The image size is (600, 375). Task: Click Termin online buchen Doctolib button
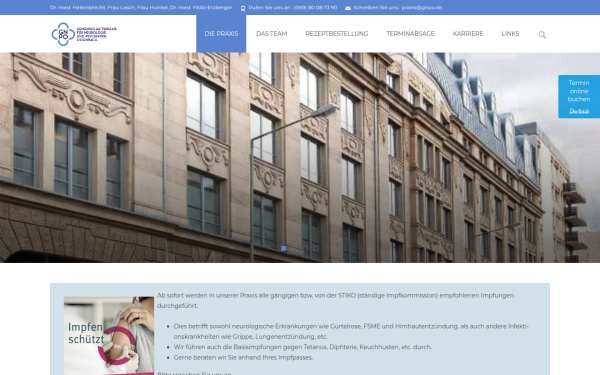point(579,96)
